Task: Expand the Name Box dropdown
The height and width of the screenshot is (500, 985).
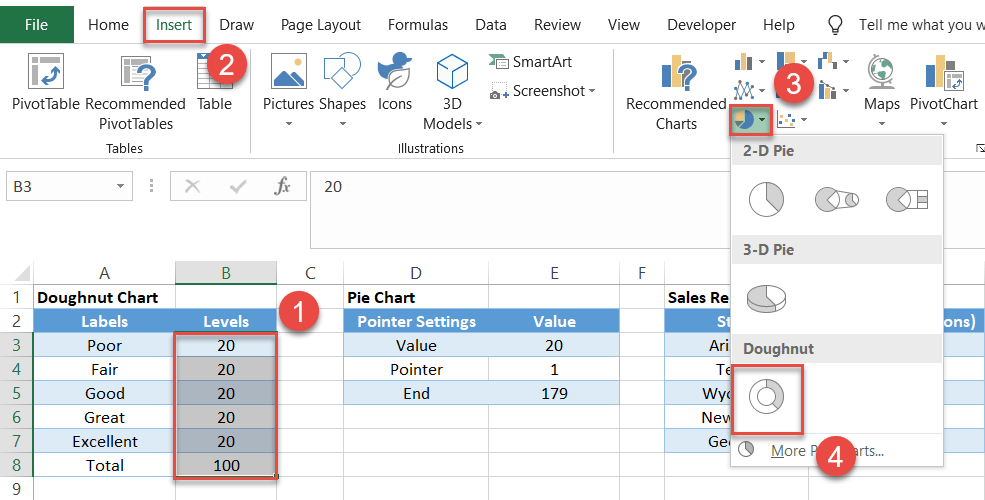Action: (x=120, y=187)
